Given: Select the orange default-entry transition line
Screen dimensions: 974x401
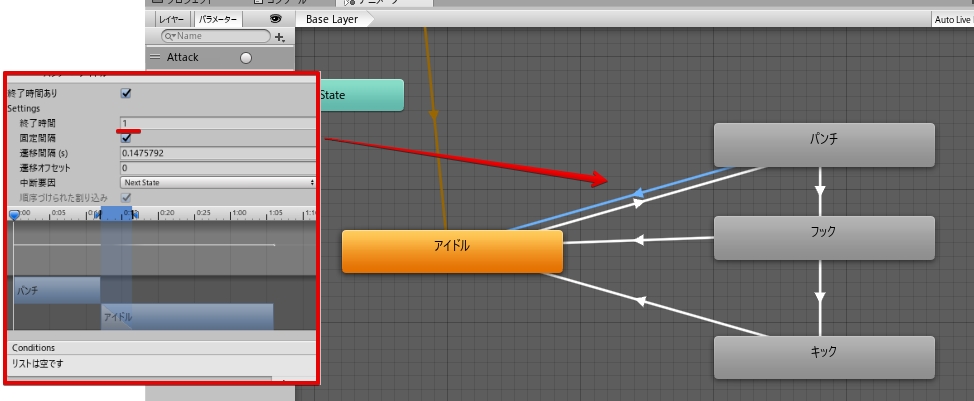Looking at the screenshot, I should coord(434,115).
